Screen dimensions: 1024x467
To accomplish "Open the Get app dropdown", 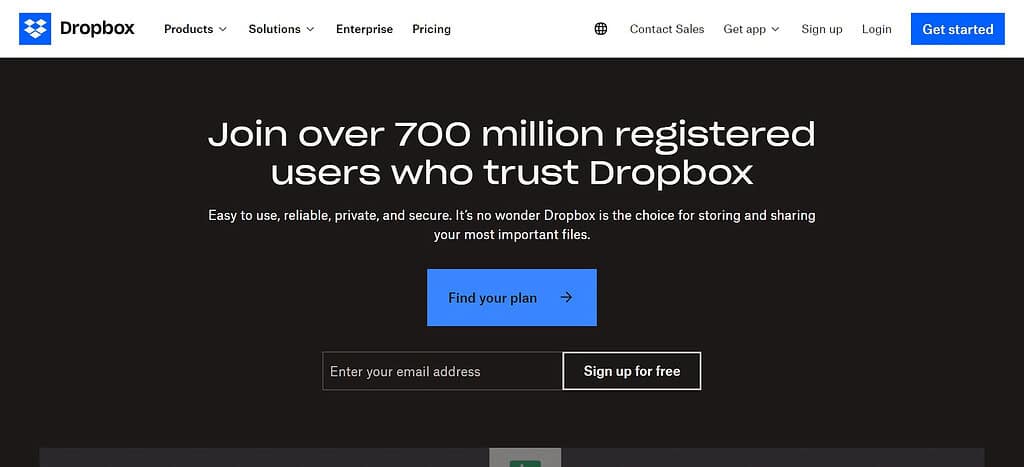I will pyautogui.click(x=752, y=29).
